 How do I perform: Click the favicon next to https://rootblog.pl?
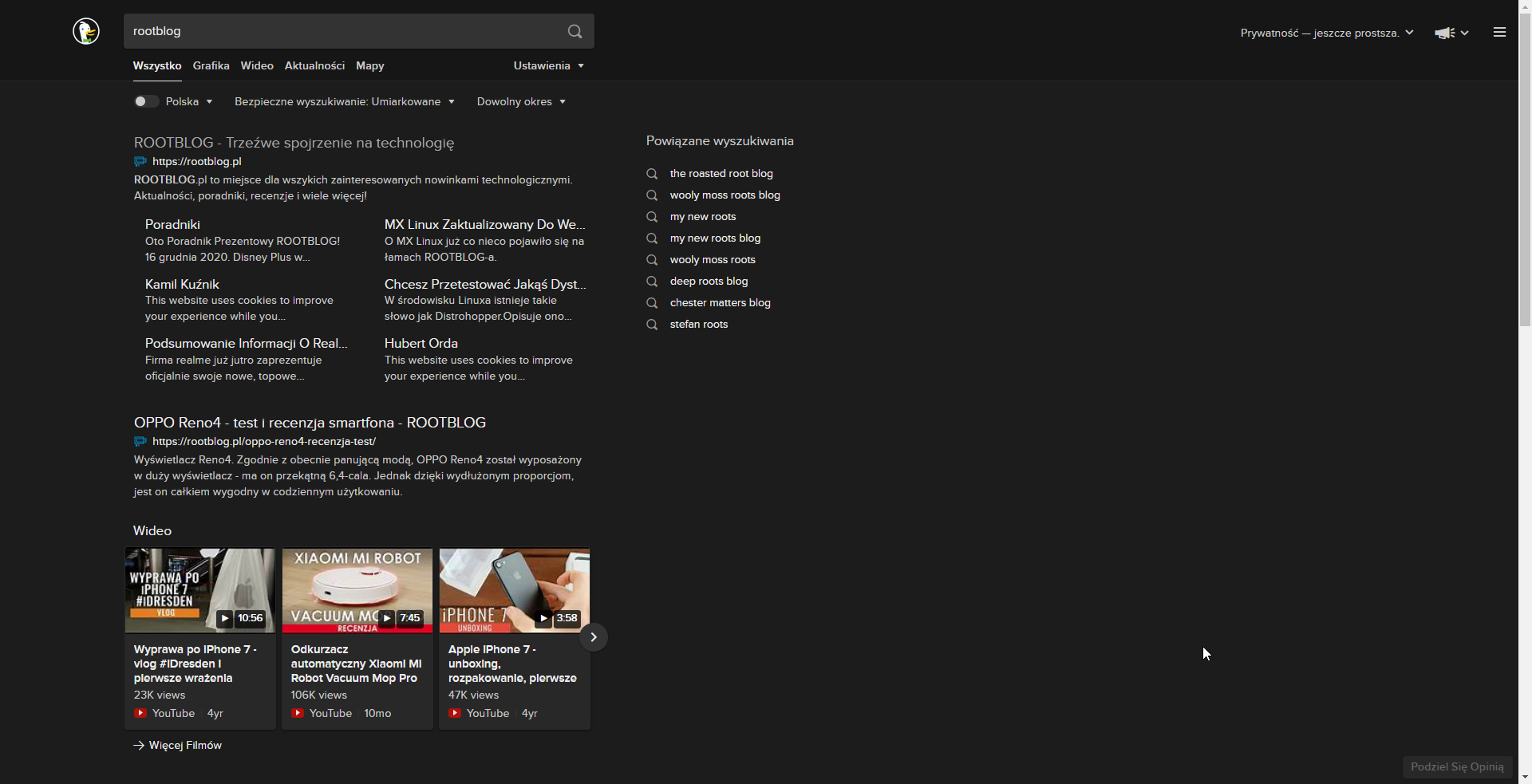[x=140, y=162]
